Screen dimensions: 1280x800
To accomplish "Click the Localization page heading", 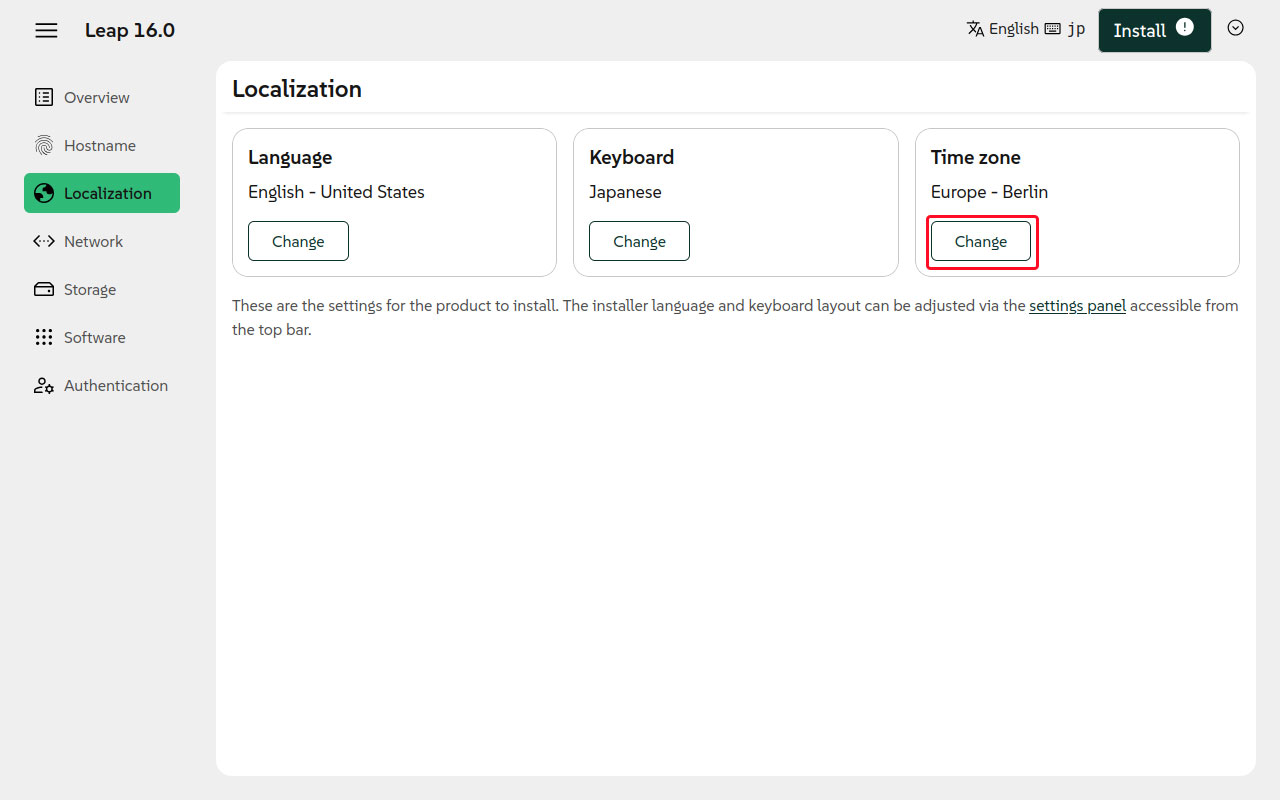I will (297, 89).
